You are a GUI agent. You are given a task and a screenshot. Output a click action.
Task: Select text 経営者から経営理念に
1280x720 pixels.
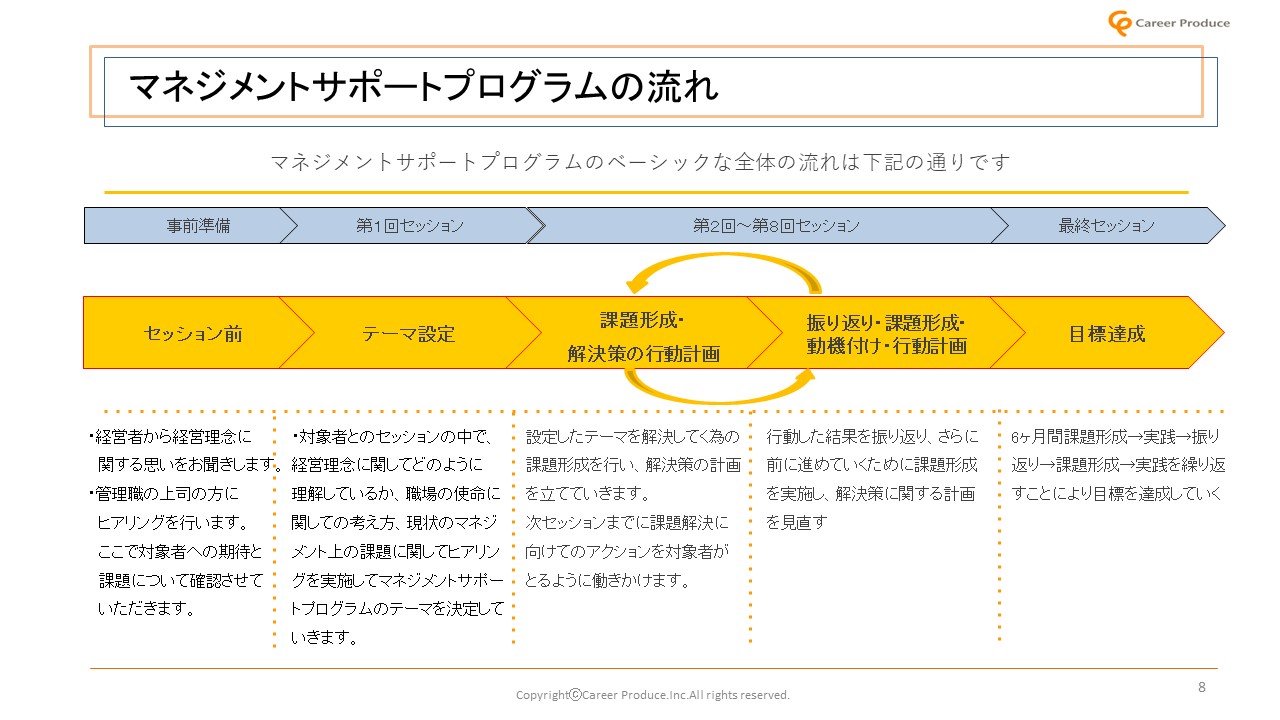pyautogui.click(x=175, y=437)
